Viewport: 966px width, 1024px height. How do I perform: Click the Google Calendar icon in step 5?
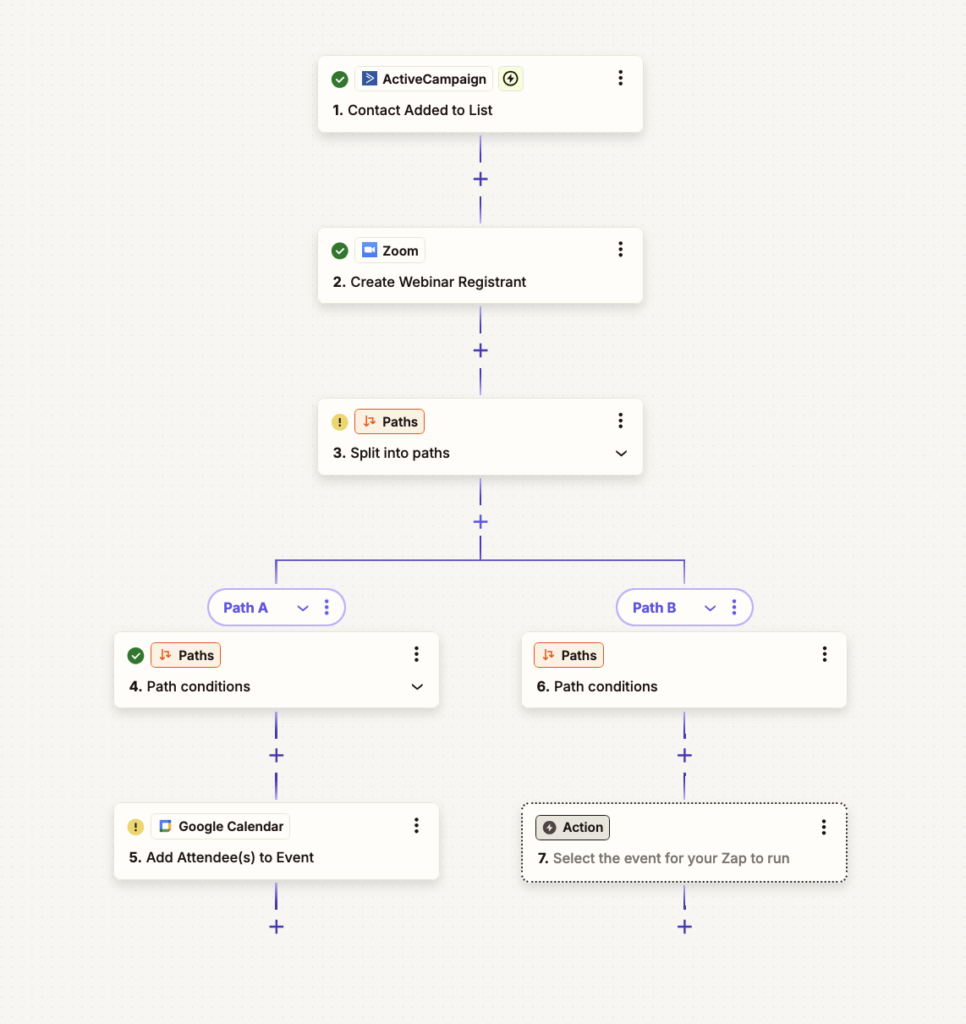166,827
